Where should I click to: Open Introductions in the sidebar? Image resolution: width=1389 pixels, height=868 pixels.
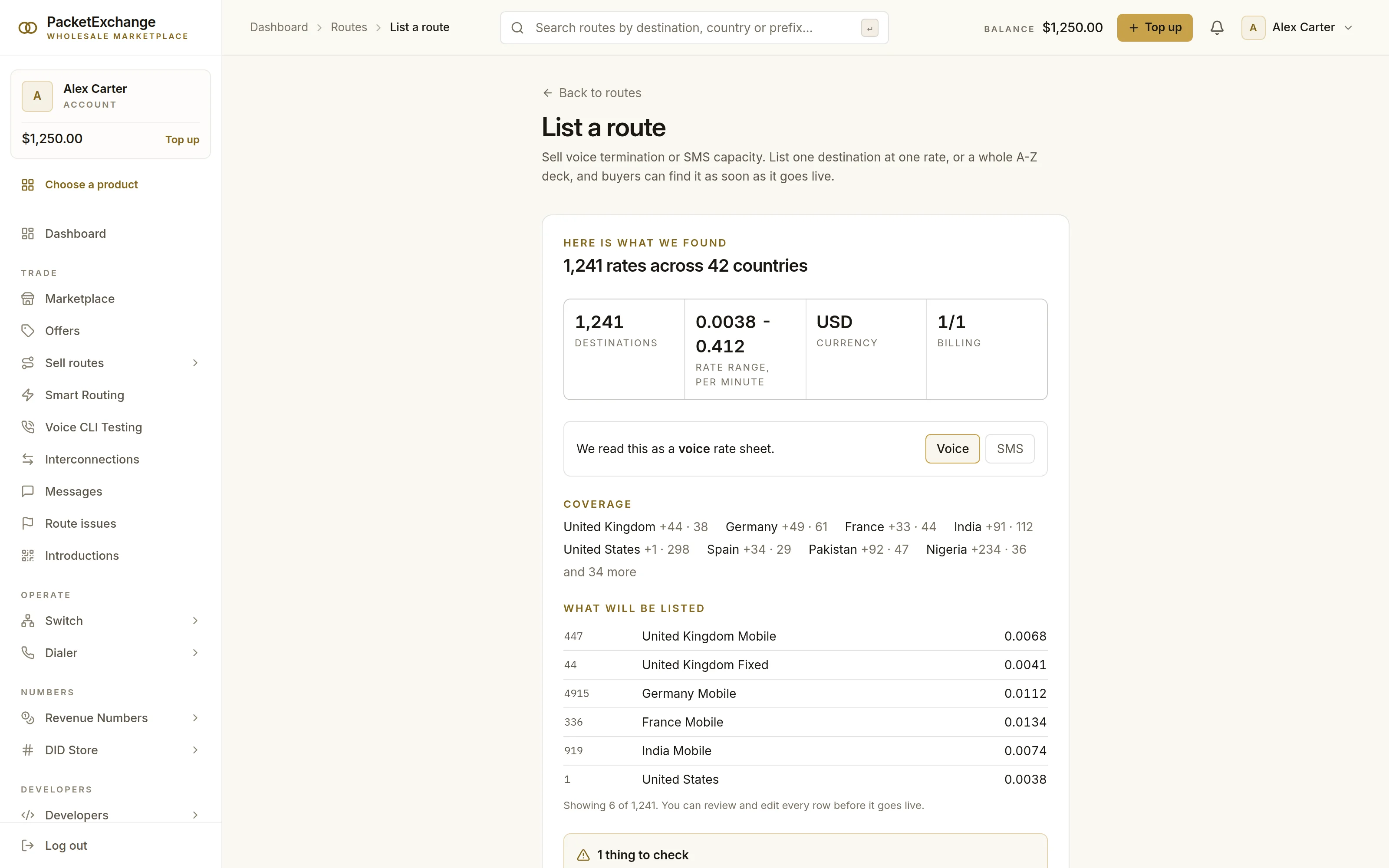111,556
